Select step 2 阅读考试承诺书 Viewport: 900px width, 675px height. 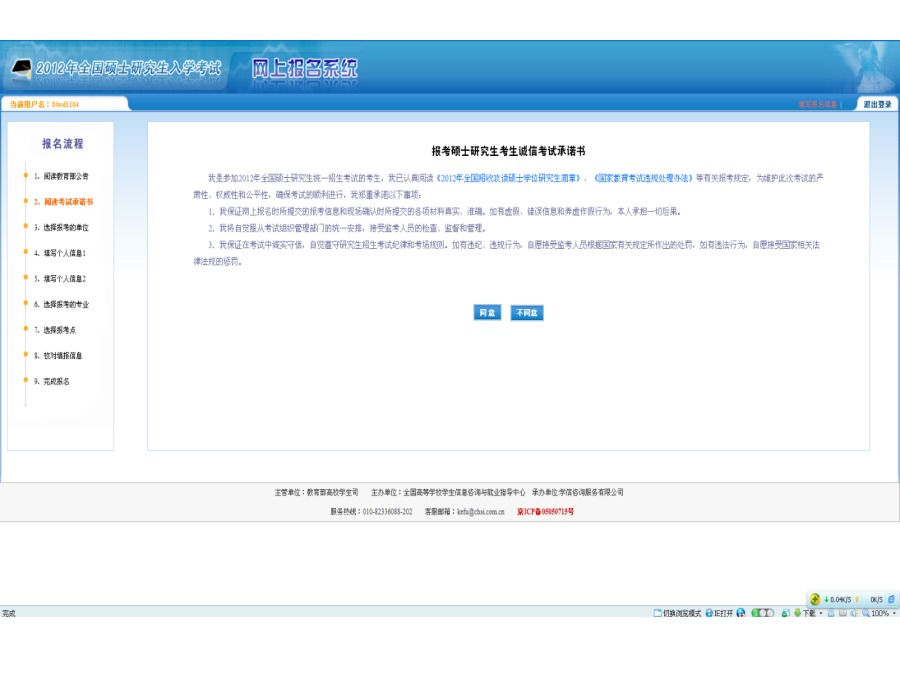[63, 201]
